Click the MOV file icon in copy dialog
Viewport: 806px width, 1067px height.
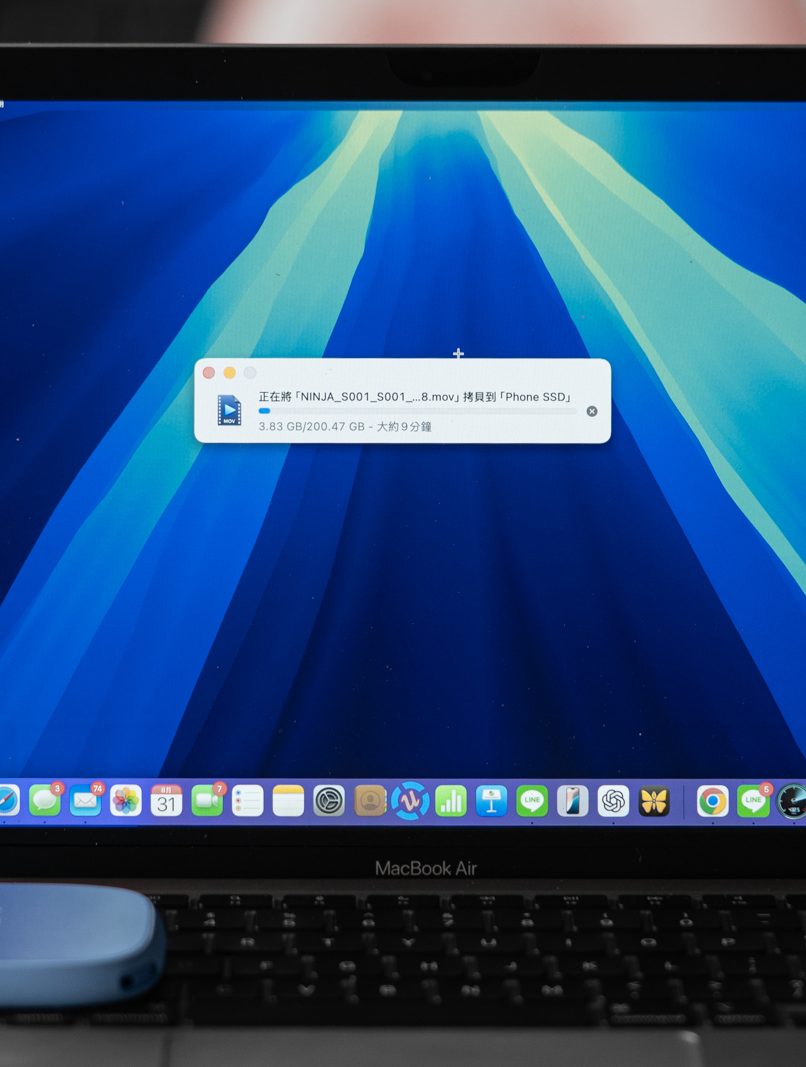[230, 410]
